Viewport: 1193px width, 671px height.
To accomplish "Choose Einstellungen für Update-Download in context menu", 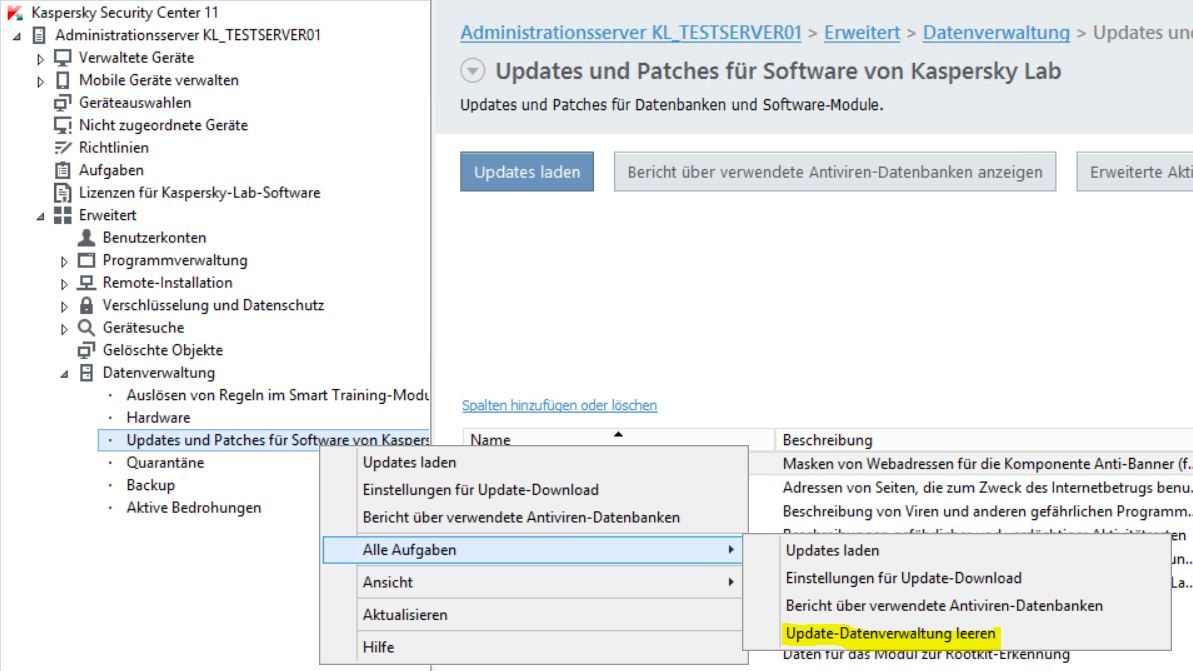I will 533,490.
